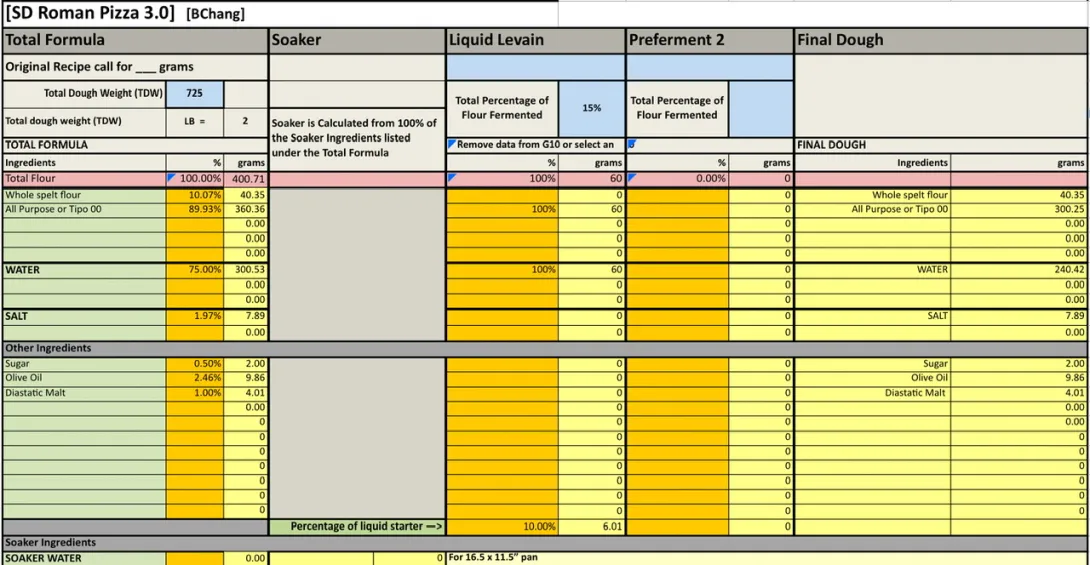Click the WATER 75.00% percentage cell
1090x565 pixels.
click(x=195, y=270)
